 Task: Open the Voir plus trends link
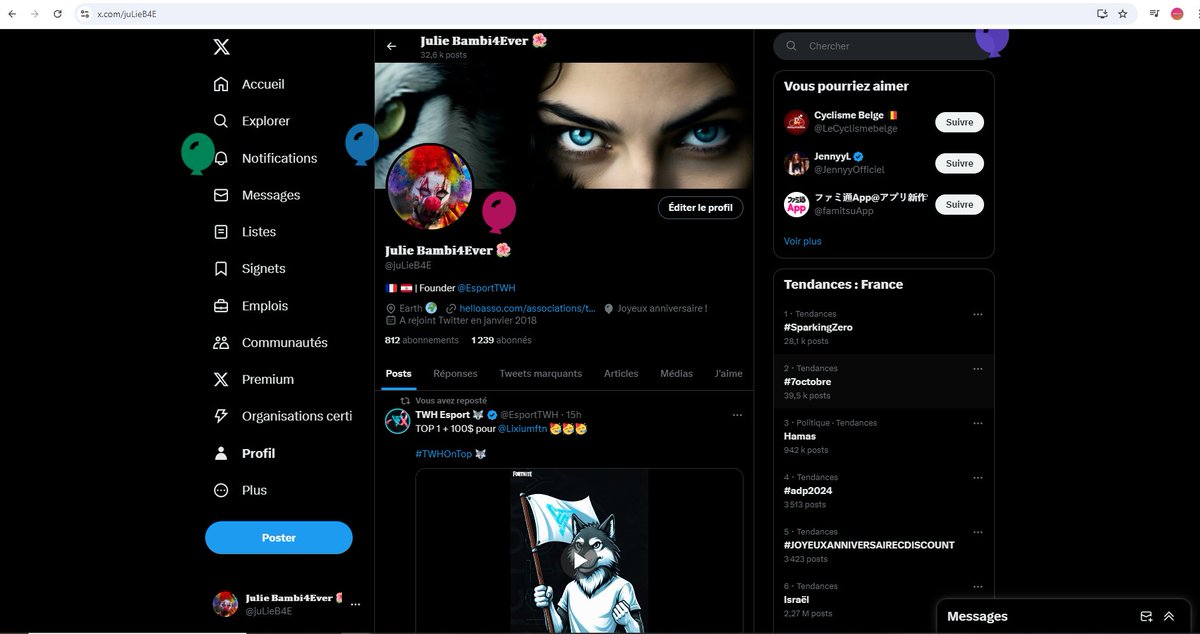click(802, 241)
